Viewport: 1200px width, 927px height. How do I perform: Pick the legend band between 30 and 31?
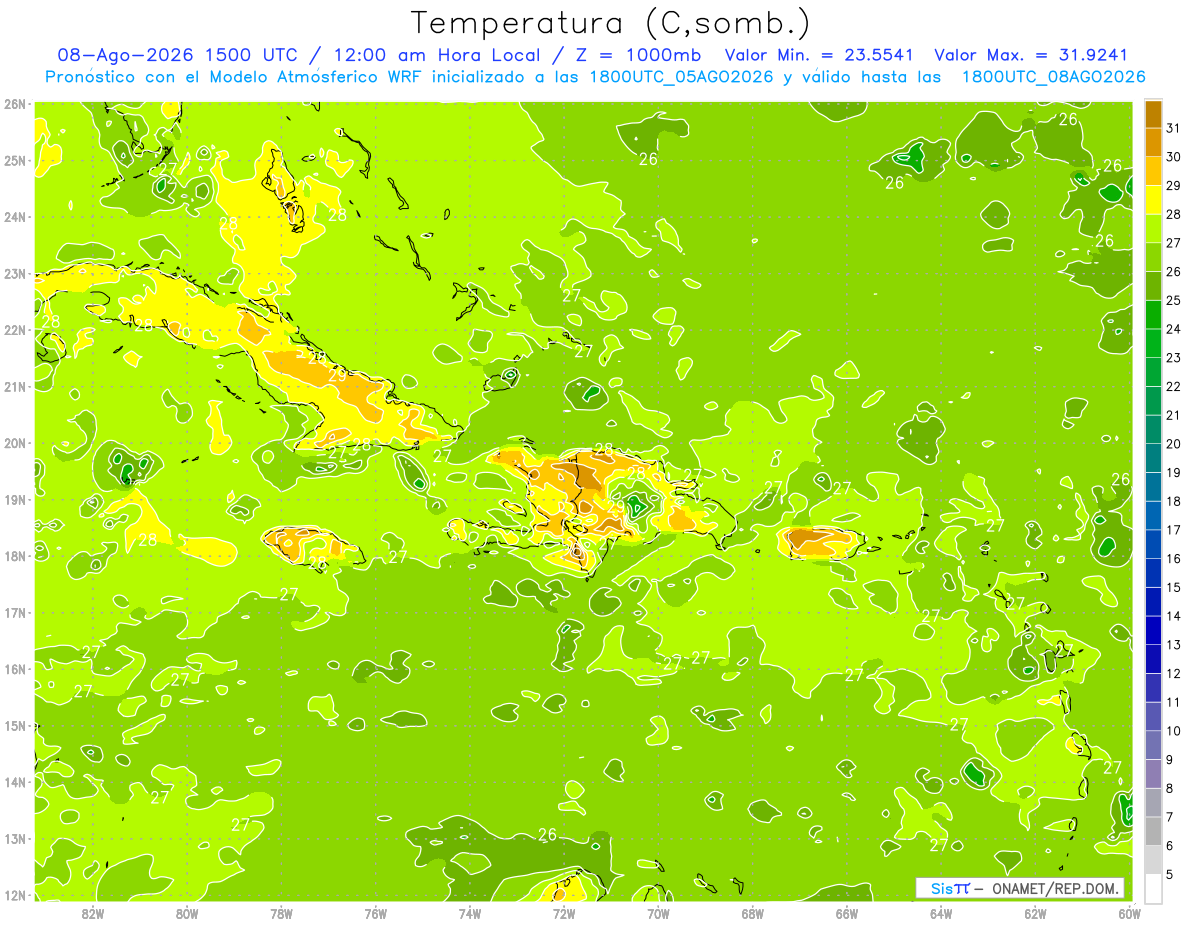pyautogui.click(x=1153, y=142)
